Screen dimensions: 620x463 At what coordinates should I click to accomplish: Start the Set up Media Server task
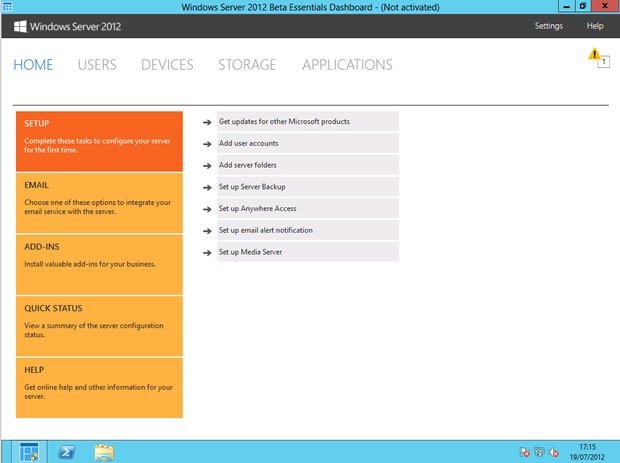click(308, 252)
